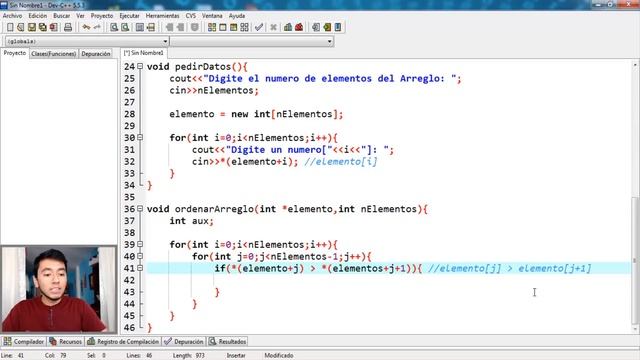Click the Close file toolbar icon

coord(53,27)
